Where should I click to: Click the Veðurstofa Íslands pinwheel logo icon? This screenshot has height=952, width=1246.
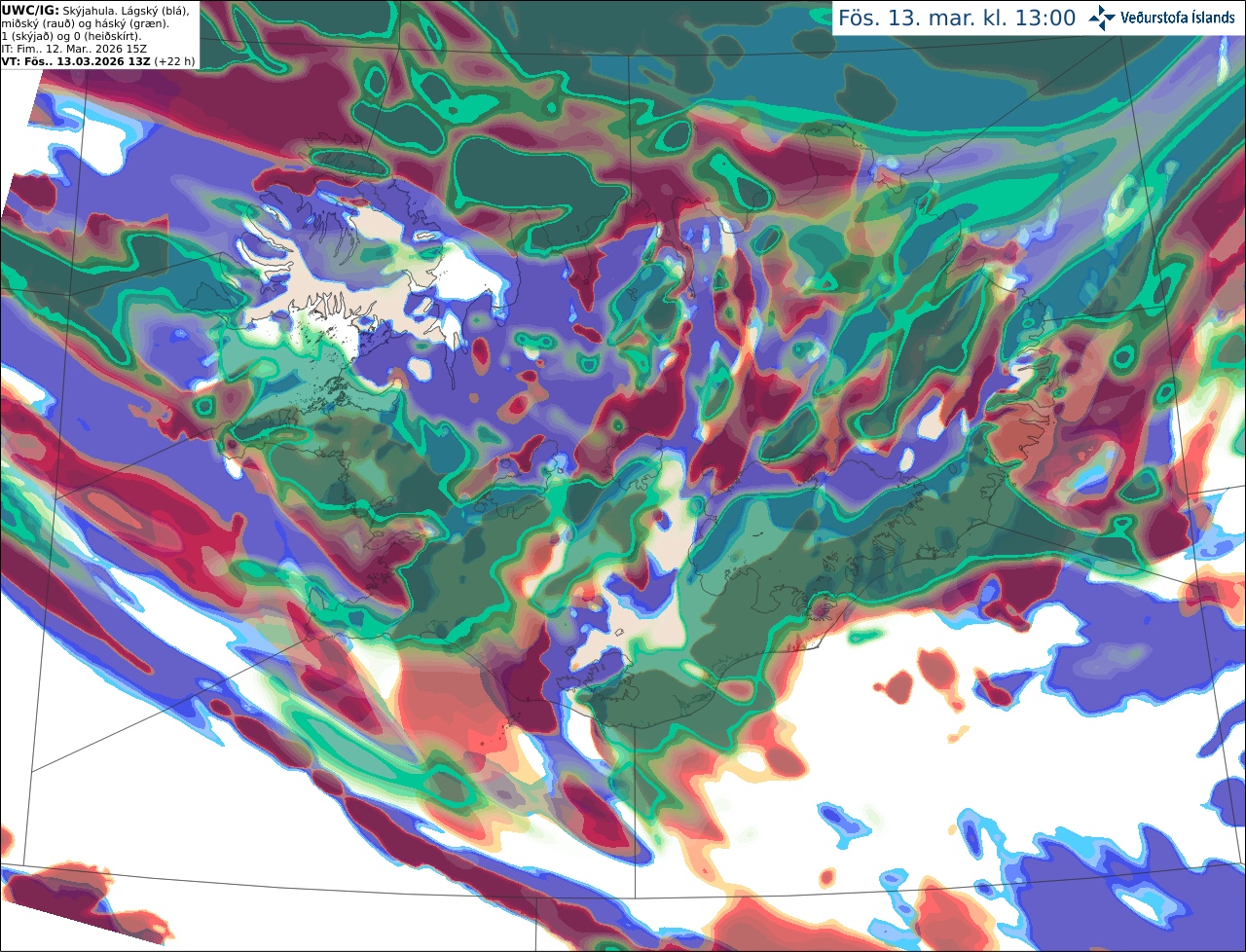click(1102, 18)
